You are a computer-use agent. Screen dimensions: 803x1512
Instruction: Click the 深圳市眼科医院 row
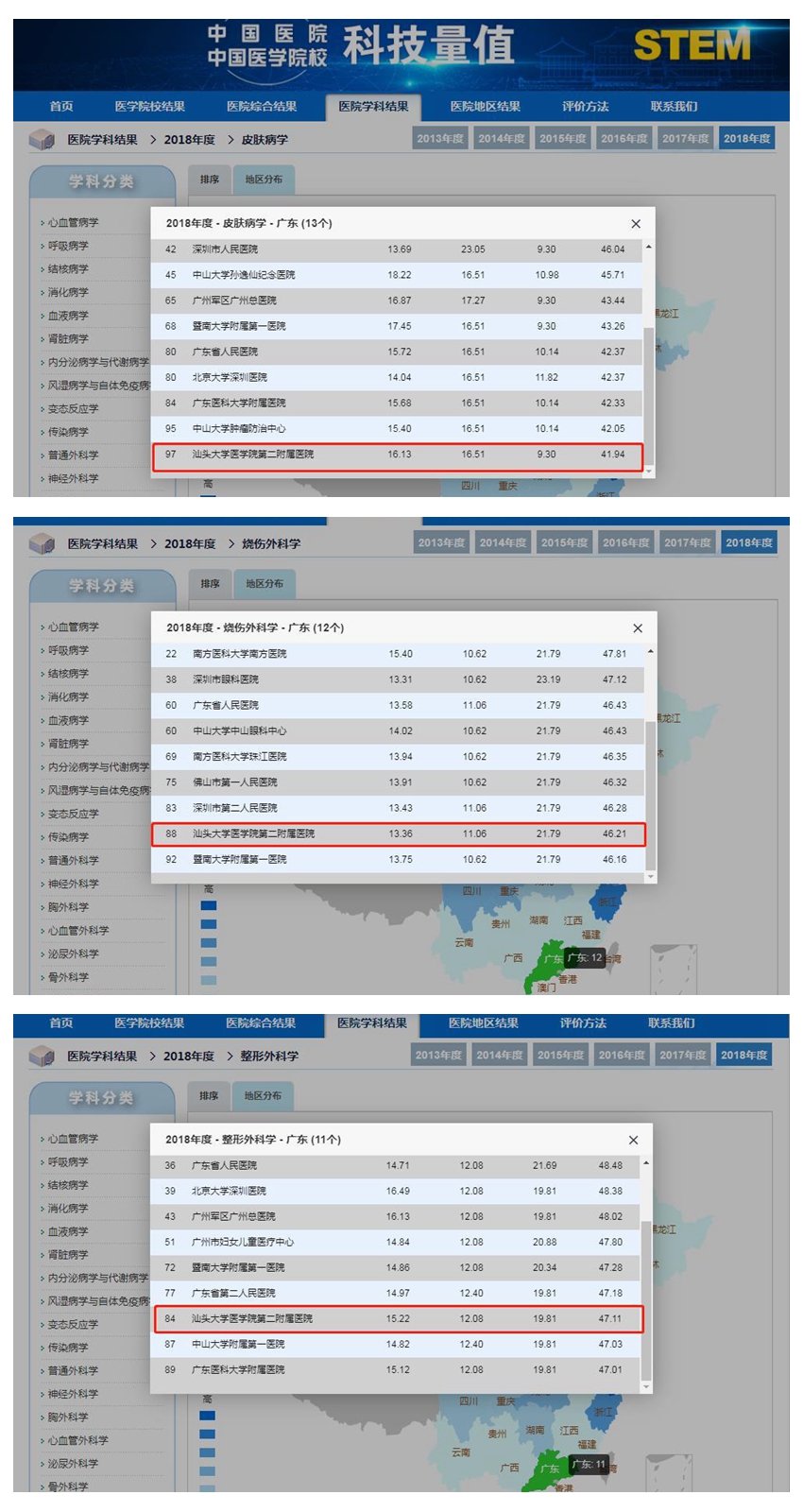pos(398,679)
